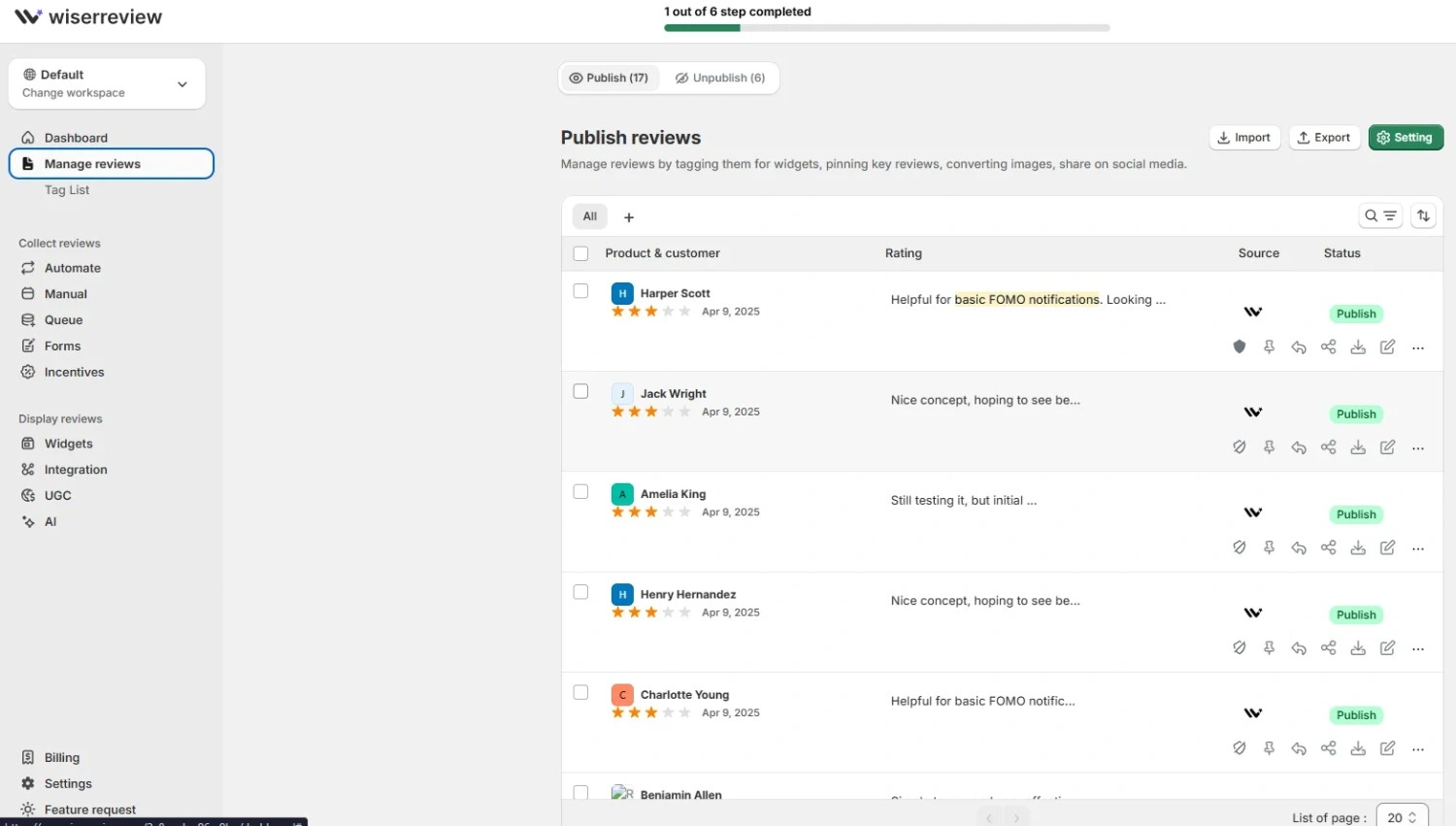This screenshot has width=1456, height=826.
Task: Click the onboarding step progress bar
Action: point(886,28)
